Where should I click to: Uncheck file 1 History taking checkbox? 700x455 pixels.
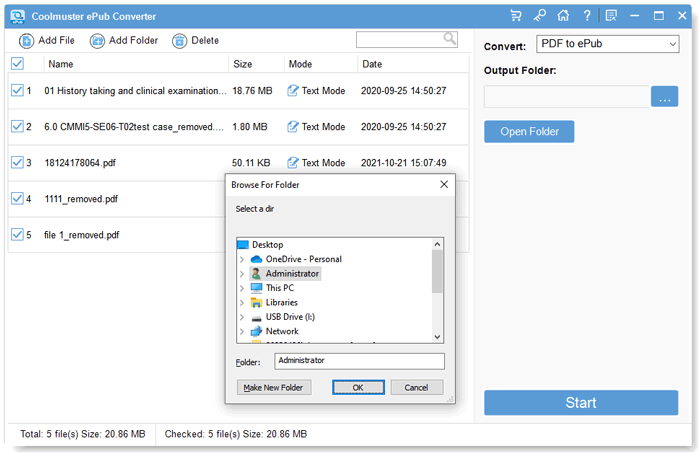tap(17, 91)
